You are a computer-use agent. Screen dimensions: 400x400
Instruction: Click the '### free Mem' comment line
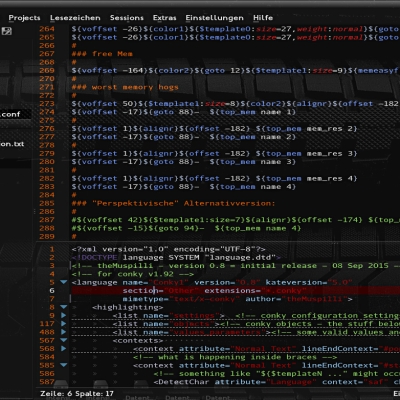point(102,54)
